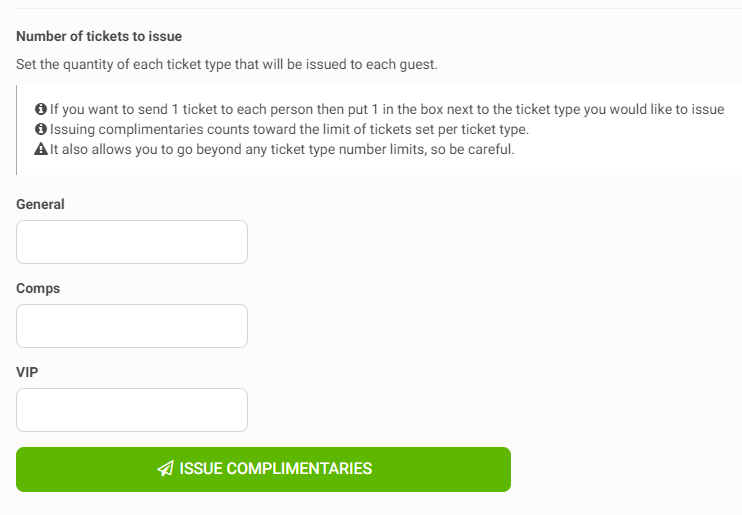The width and height of the screenshot is (742, 515).
Task: Click the paper plane icon on the green button
Action: [x=166, y=469]
